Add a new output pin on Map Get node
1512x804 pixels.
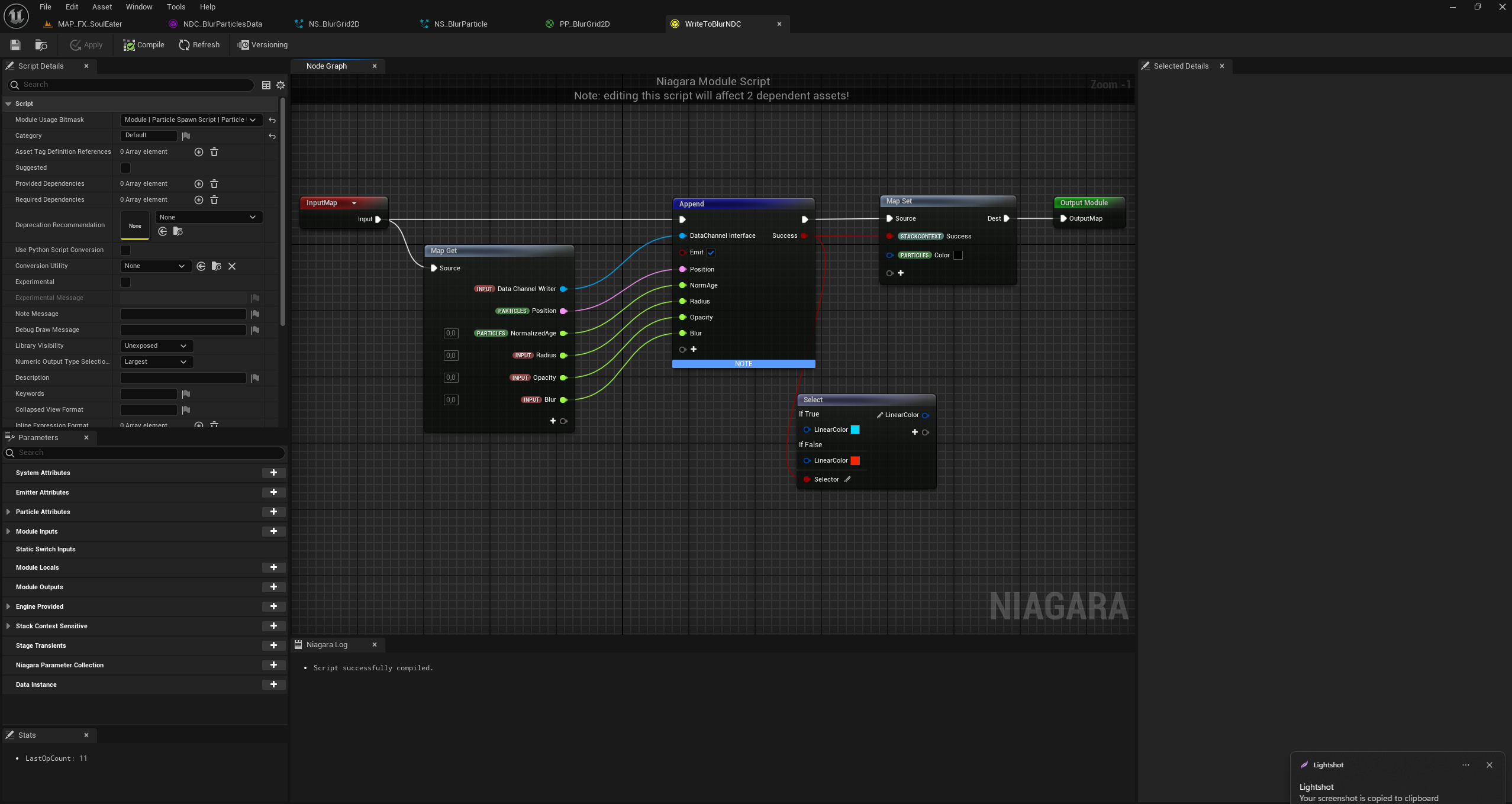point(553,421)
